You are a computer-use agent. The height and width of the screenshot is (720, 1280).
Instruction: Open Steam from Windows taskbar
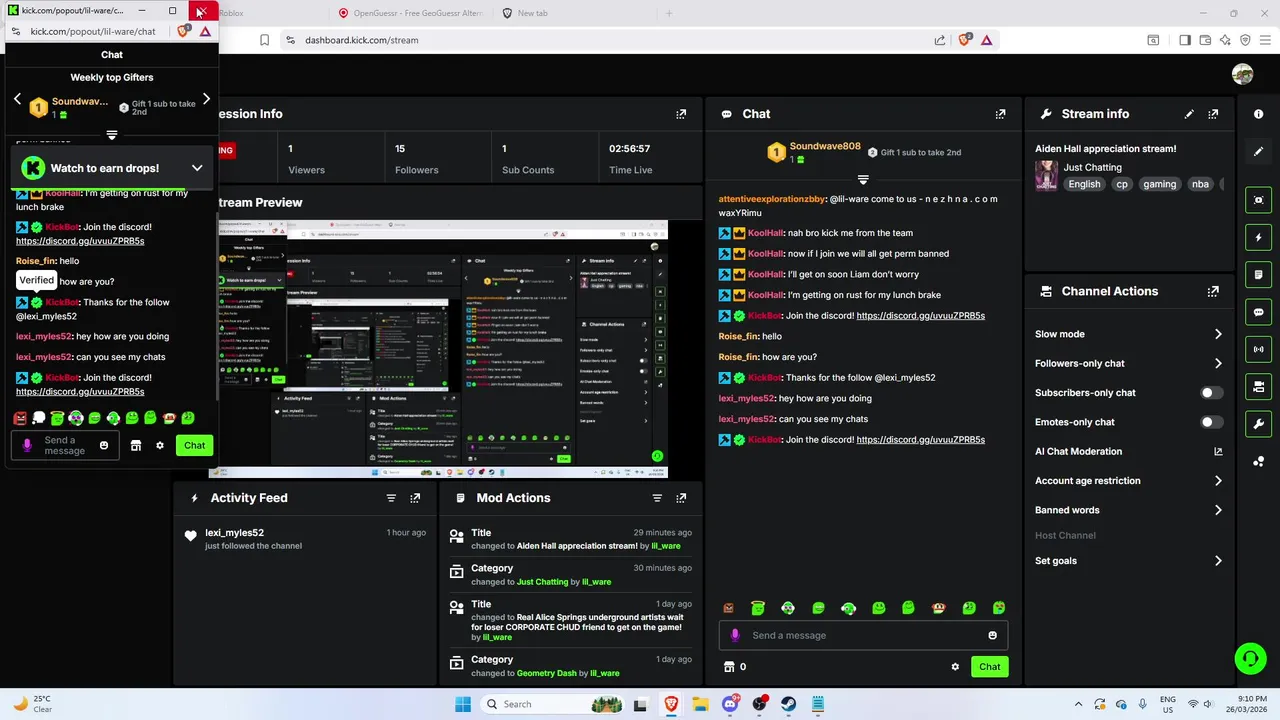point(789,704)
